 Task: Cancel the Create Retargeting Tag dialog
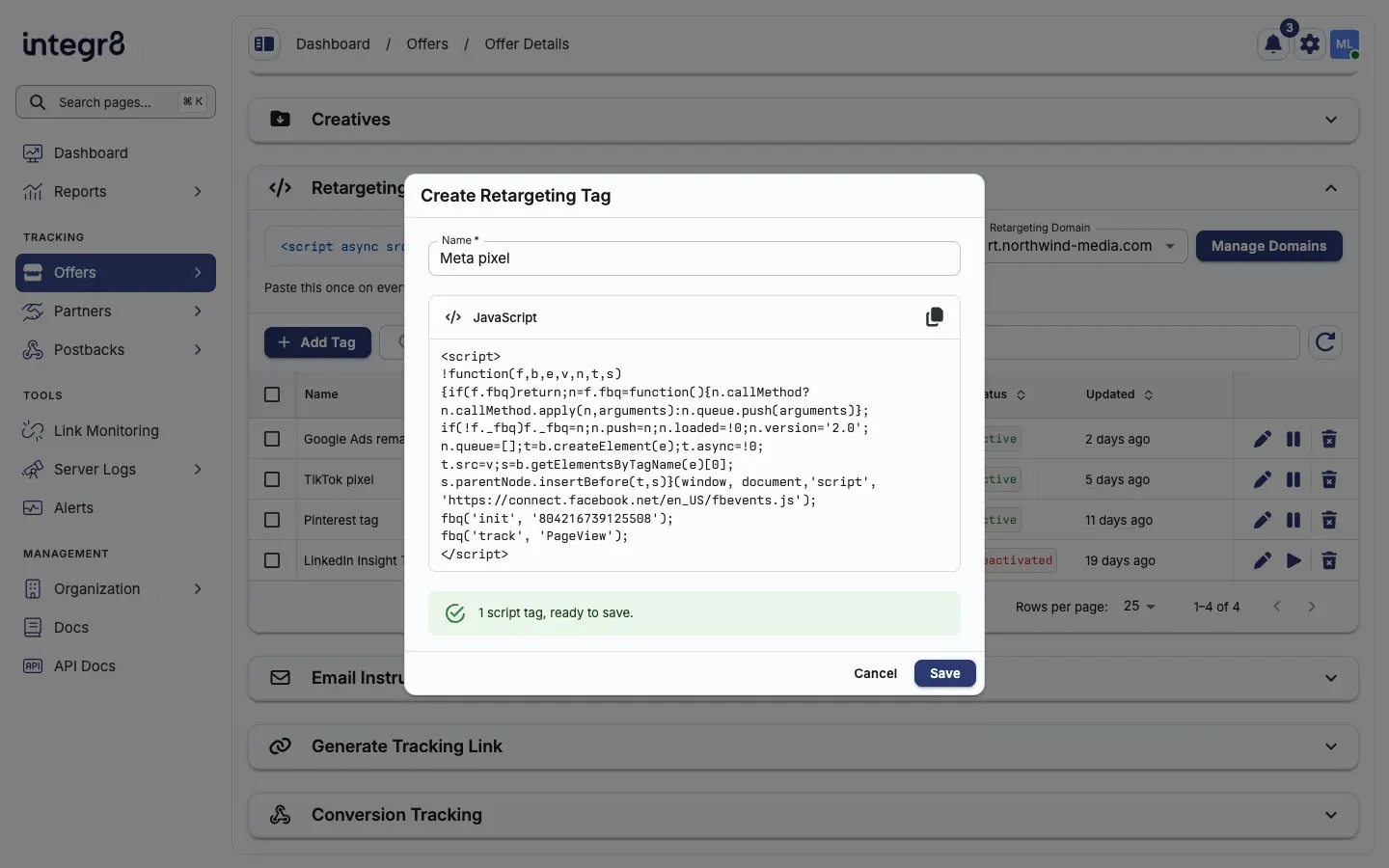pyautogui.click(x=875, y=673)
